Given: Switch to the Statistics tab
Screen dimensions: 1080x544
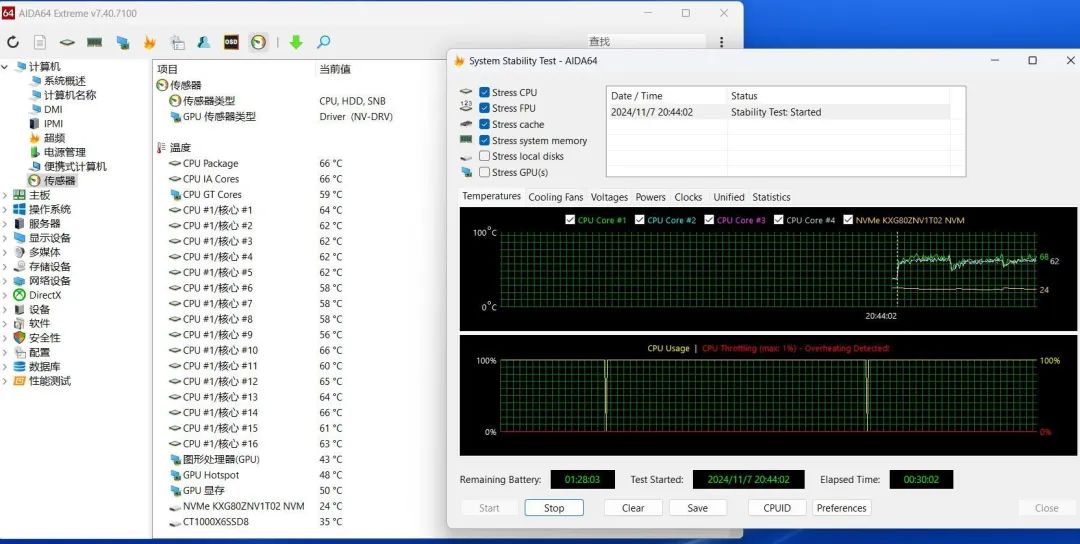Looking at the screenshot, I should point(771,197).
